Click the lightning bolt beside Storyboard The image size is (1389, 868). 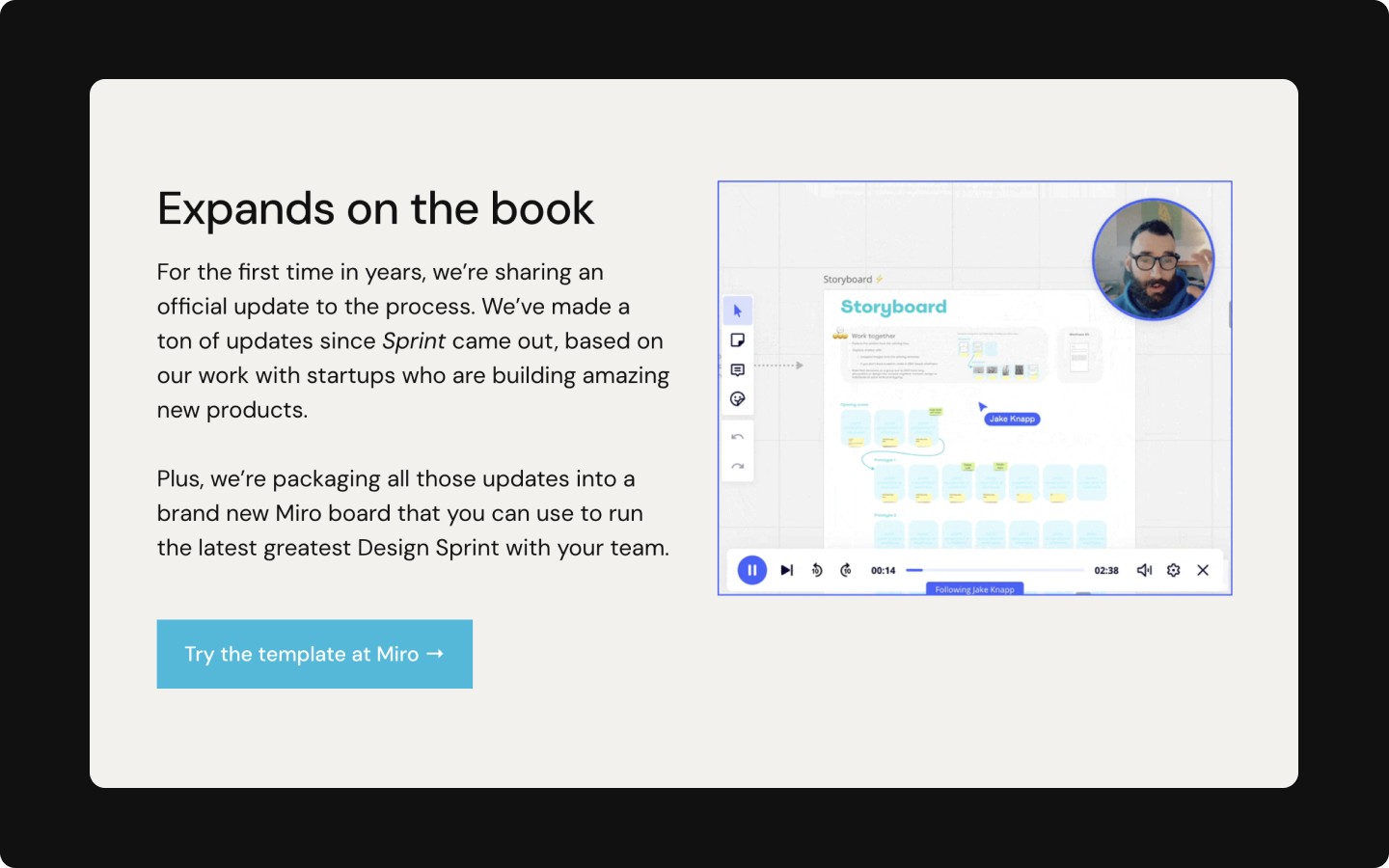click(x=879, y=280)
